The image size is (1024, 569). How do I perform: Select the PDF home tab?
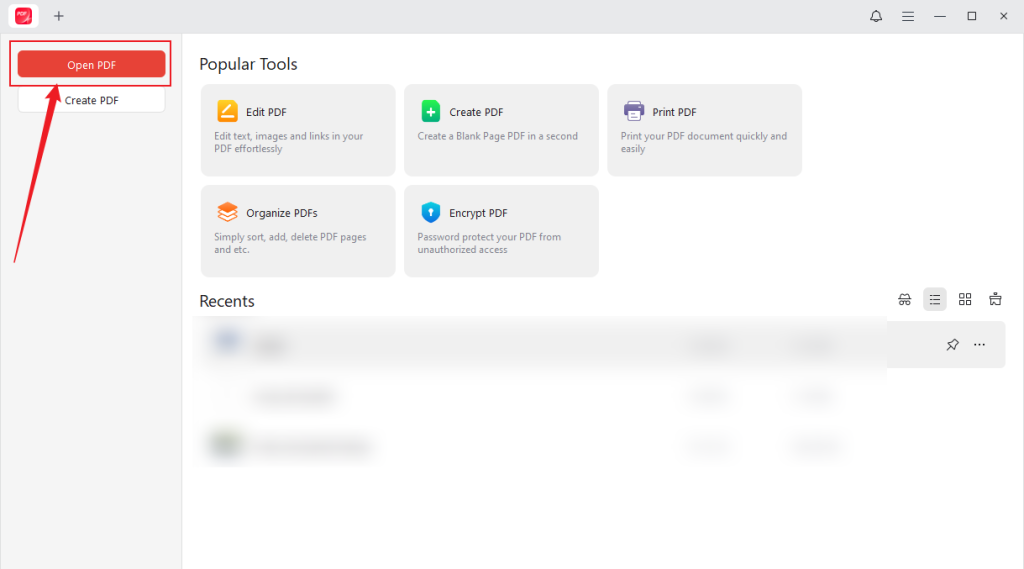tap(23, 16)
